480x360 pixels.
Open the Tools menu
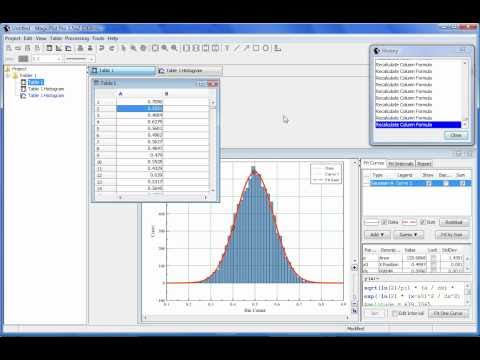tap(98, 38)
